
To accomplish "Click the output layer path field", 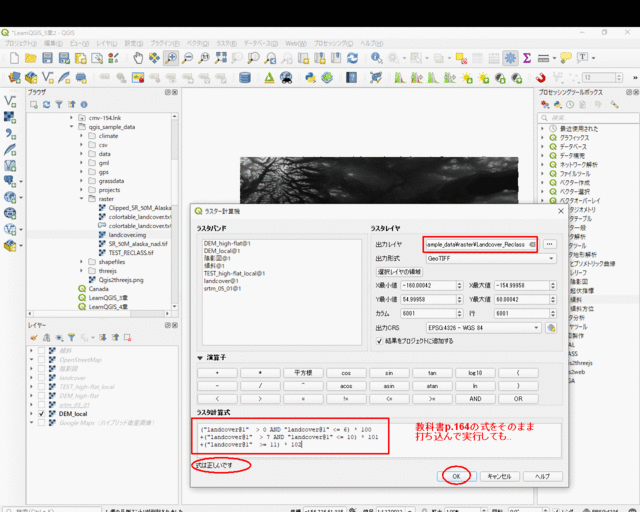I will tap(480, 244).
